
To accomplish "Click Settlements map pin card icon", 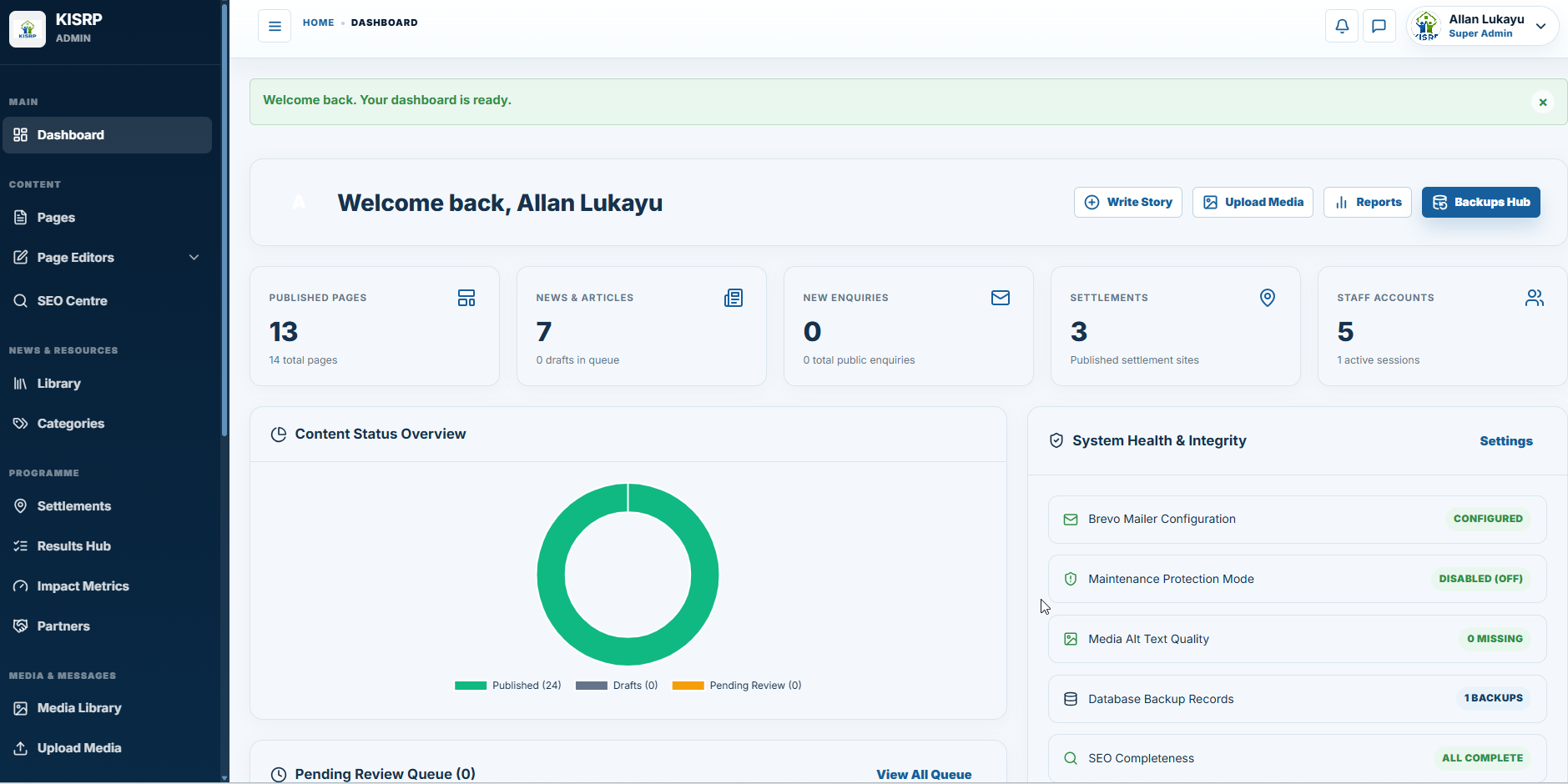I will point(1268,298).
